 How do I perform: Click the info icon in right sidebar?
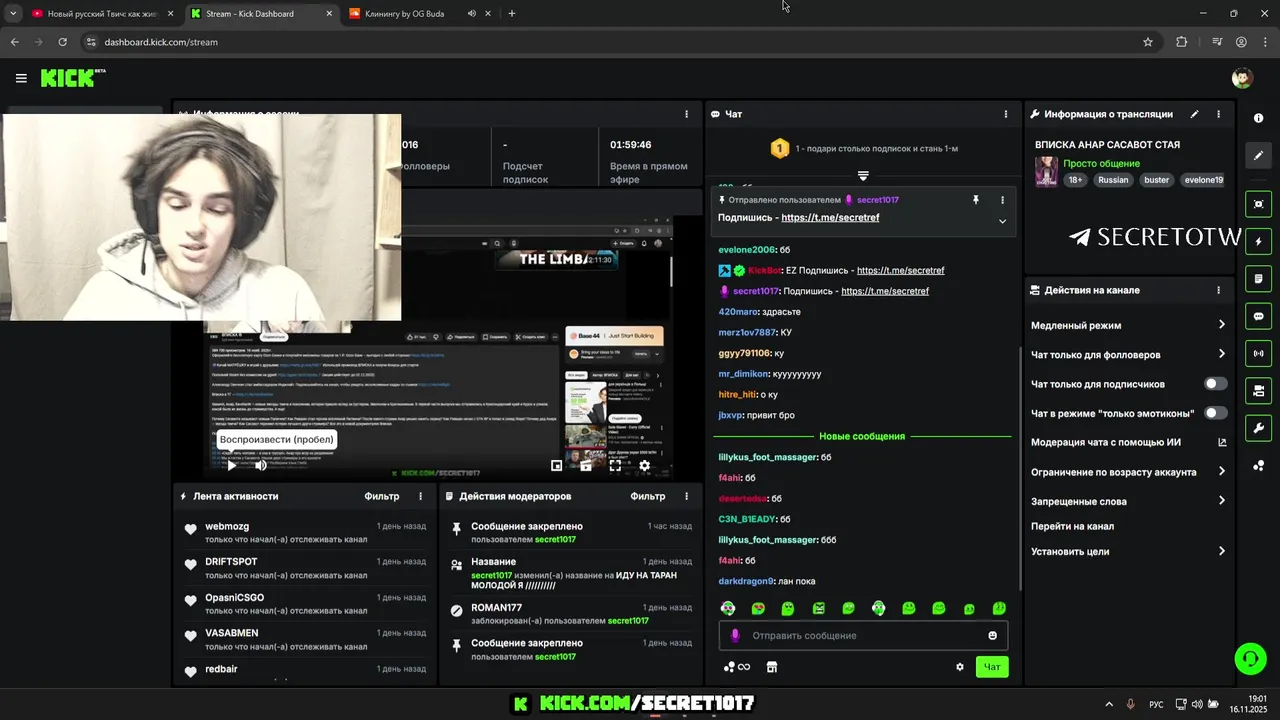point(1258,118)
